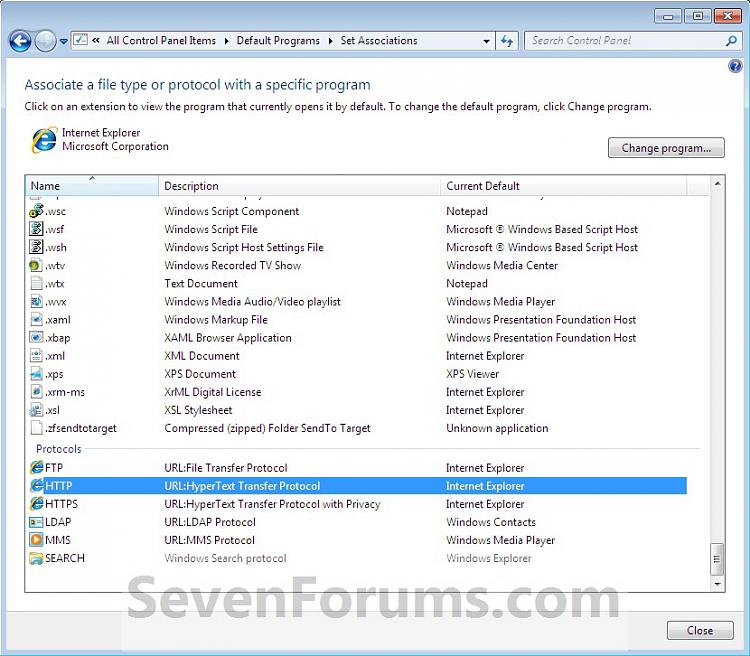
Task: Select the .xml document icon
Action: pyautogui.click(x=36, y=356)
